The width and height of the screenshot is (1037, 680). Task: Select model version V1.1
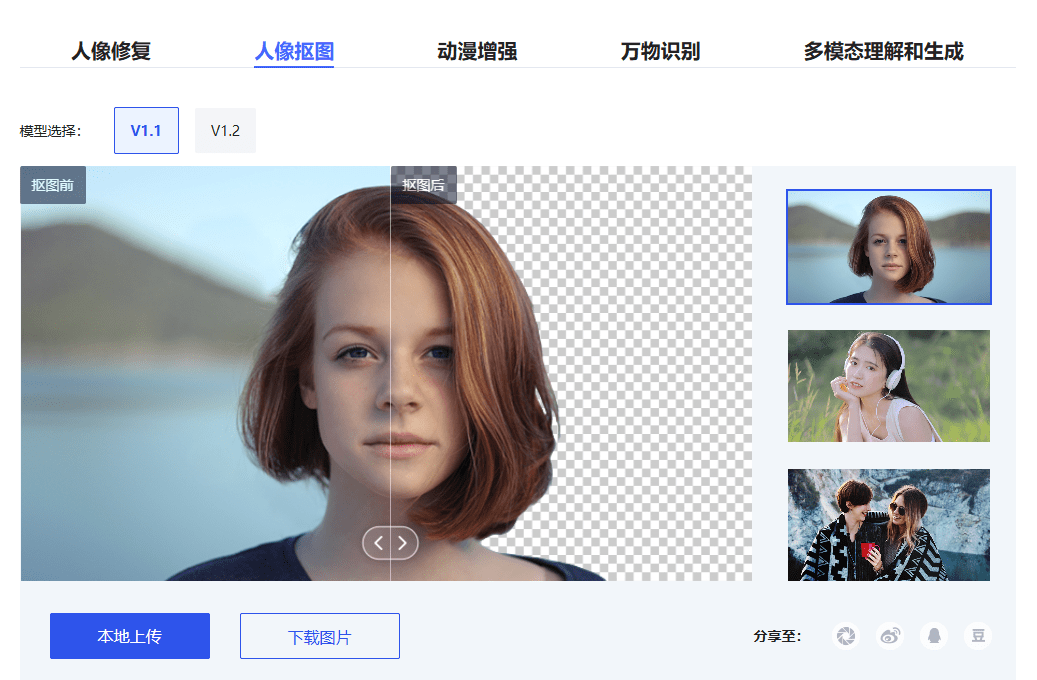(x=146, y=130)
